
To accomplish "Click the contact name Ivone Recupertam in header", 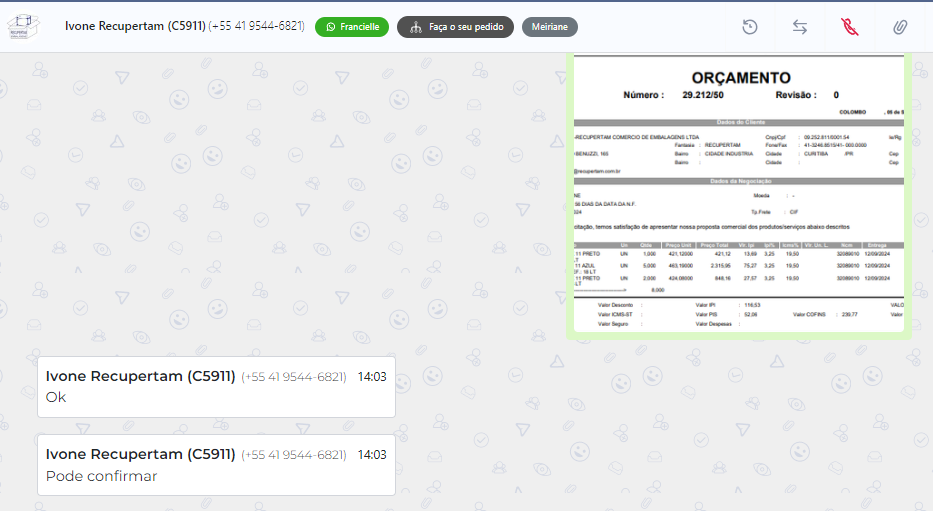I will tap(135, 26).
